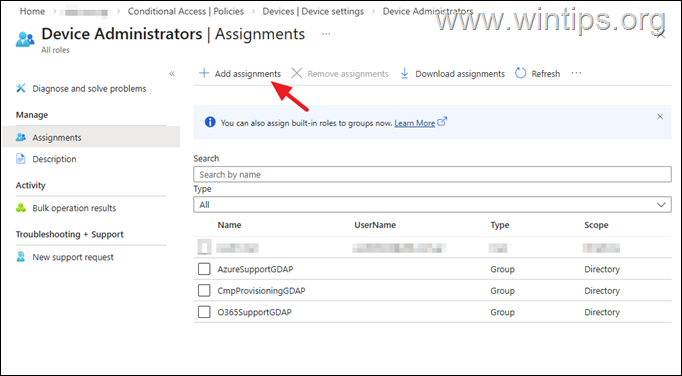Open the AzureSupportGDAP group entry
Image resolution: width=682 pixels, height=376 pixels.
(255, 269)
